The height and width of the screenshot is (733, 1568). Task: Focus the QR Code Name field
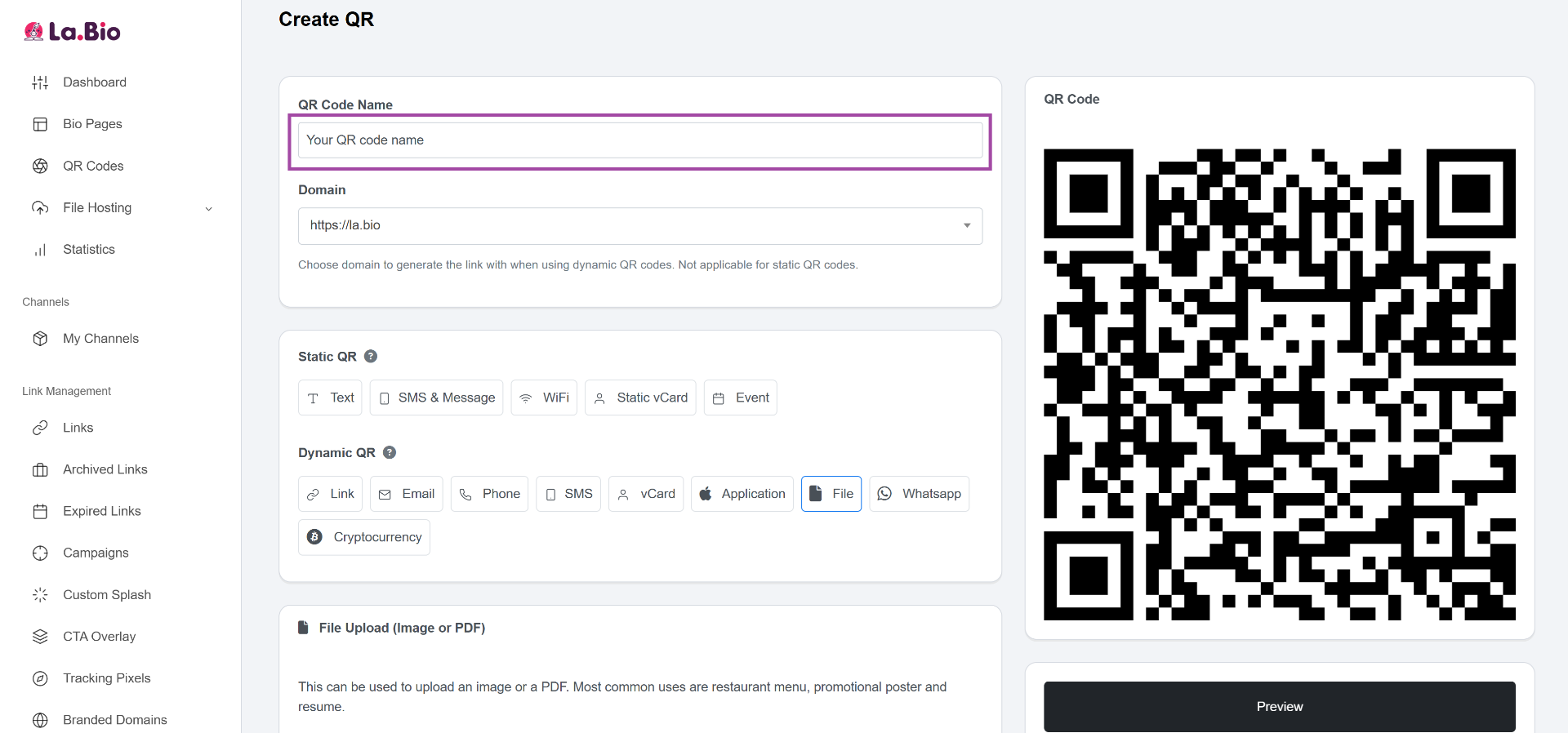click(639, 140)
